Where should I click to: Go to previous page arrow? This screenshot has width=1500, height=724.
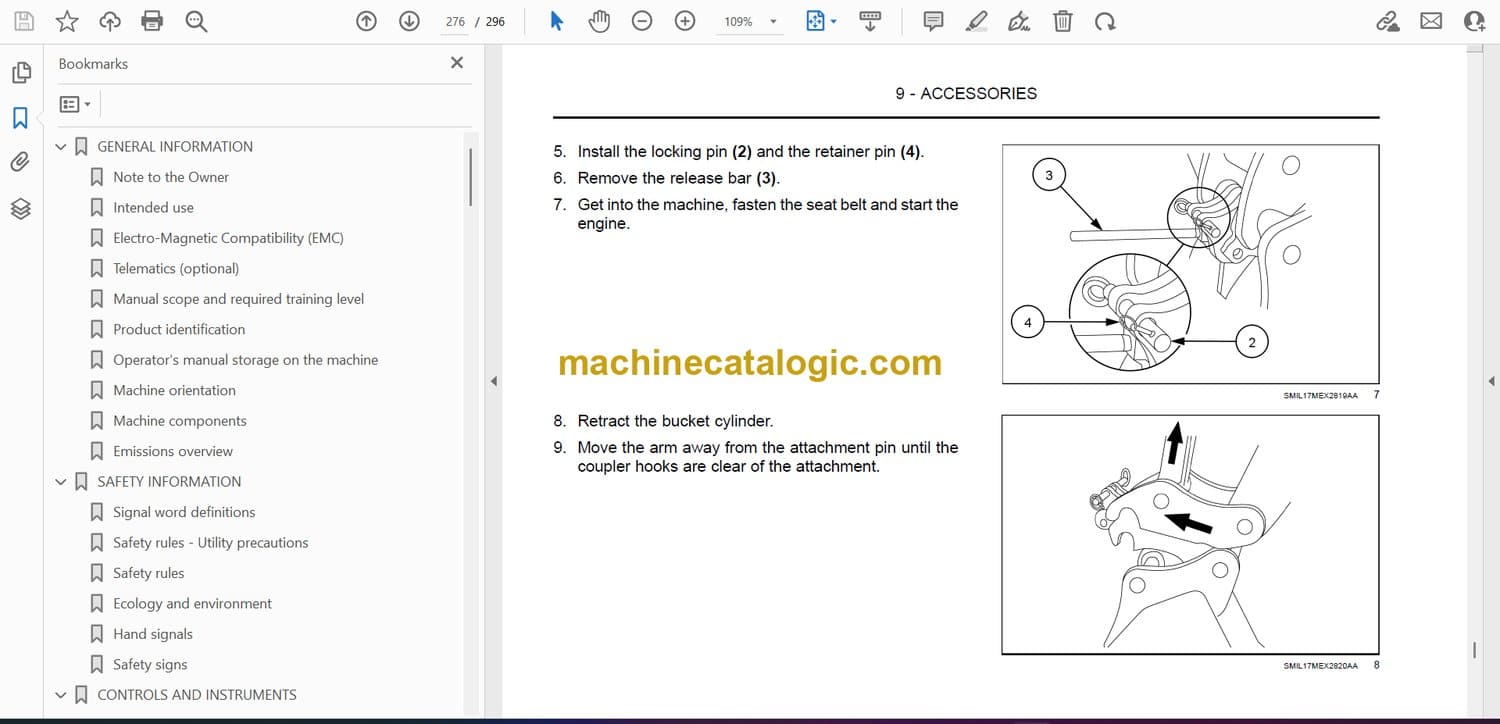coord(367,21)
